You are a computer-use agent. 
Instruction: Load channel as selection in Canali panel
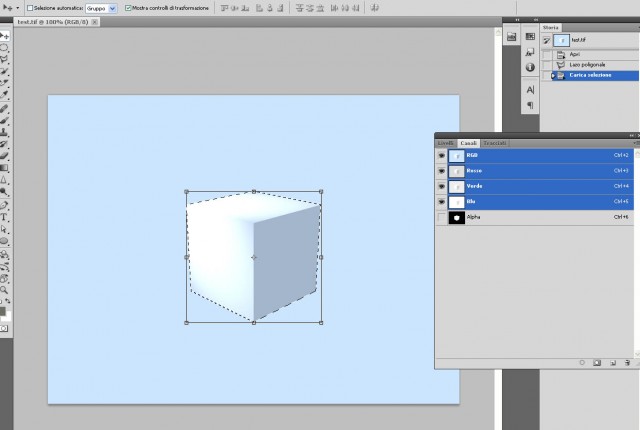pos(582,362)
